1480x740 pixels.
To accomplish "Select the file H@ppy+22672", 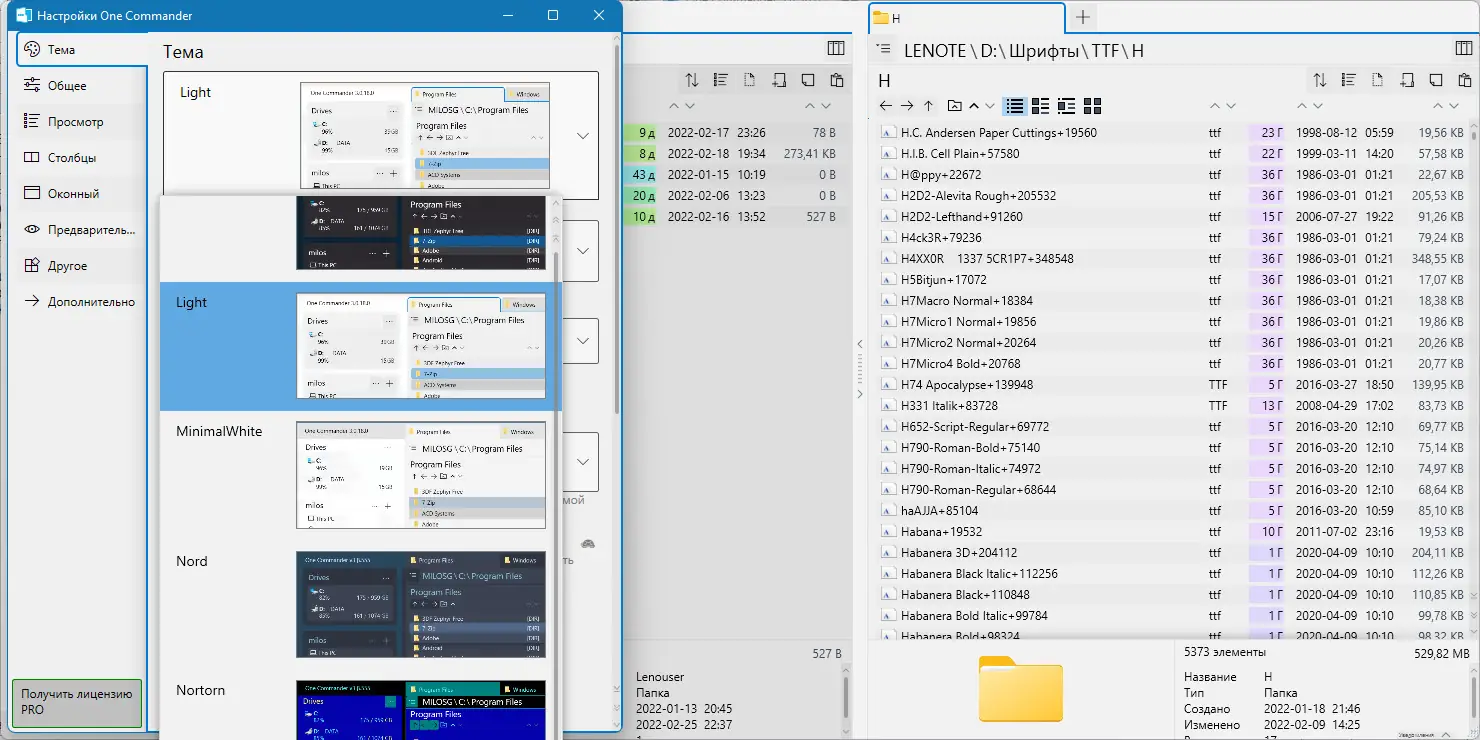I will [1174, 175].
